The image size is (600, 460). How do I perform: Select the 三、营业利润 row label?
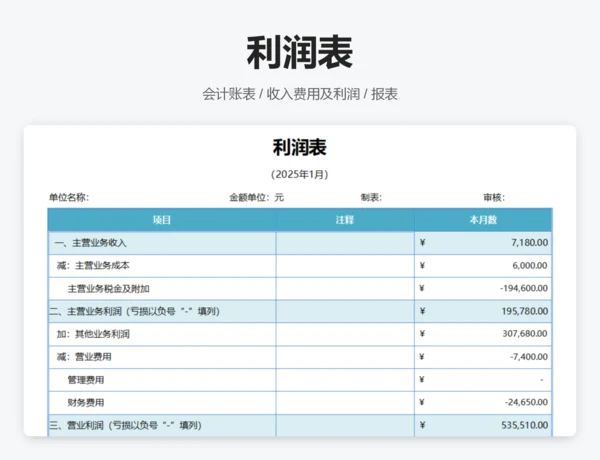(126, 425)
